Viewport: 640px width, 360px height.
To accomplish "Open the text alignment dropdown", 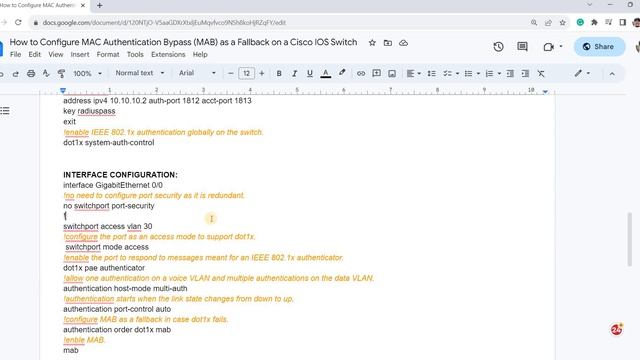I will tap(413, 73).
